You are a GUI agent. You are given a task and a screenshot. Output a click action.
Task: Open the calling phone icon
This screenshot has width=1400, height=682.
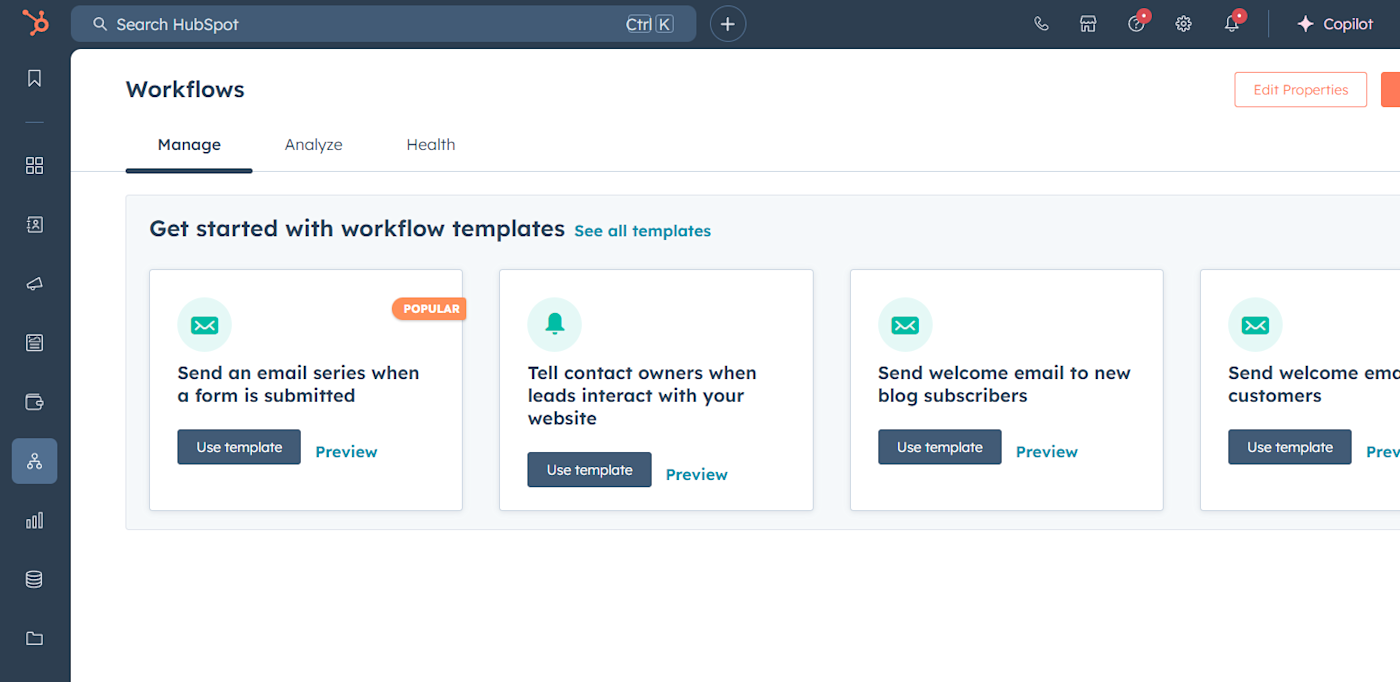[x=1041, y=24]
